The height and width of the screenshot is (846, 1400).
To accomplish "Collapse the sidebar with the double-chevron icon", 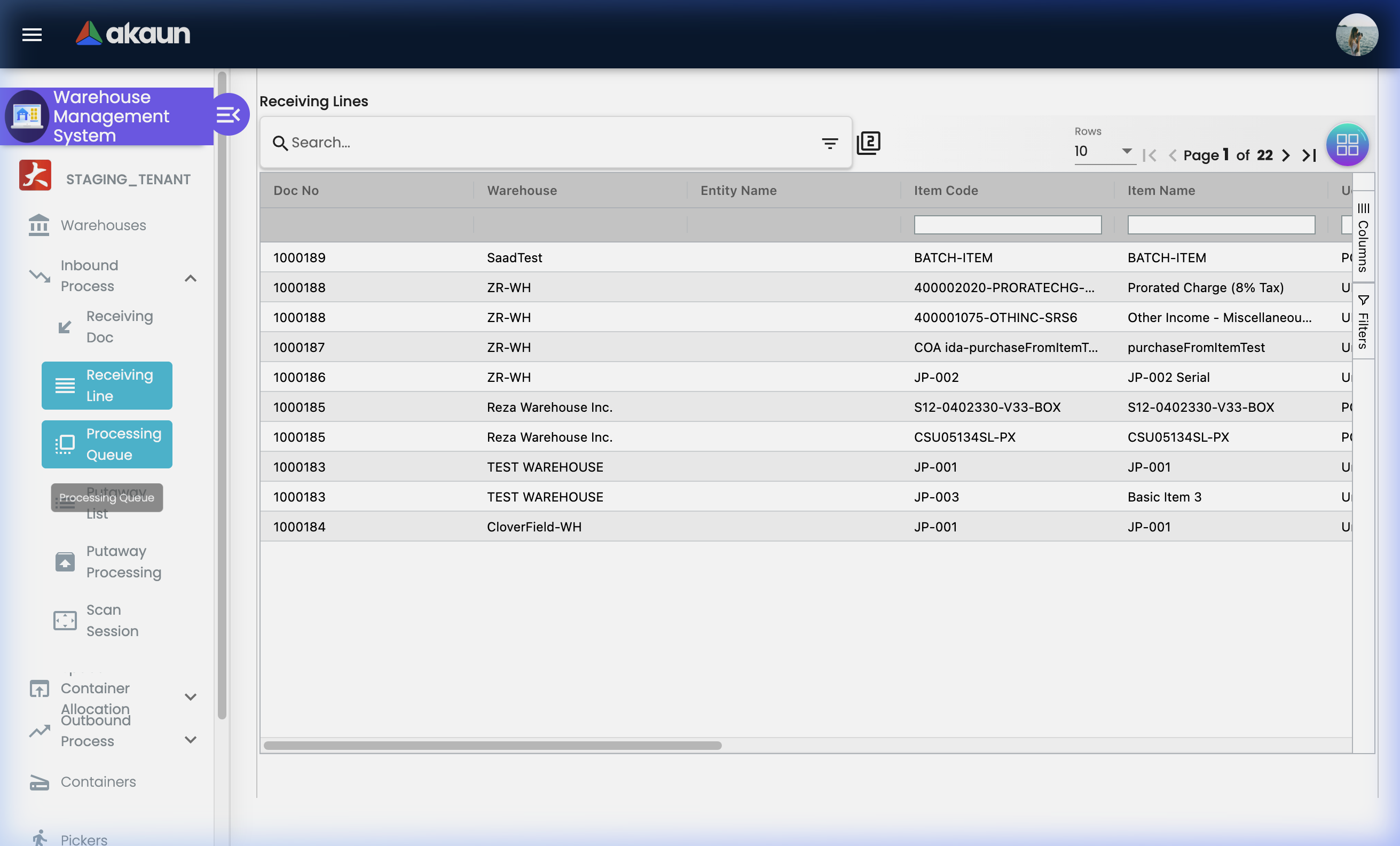I will tap(230, 114).
